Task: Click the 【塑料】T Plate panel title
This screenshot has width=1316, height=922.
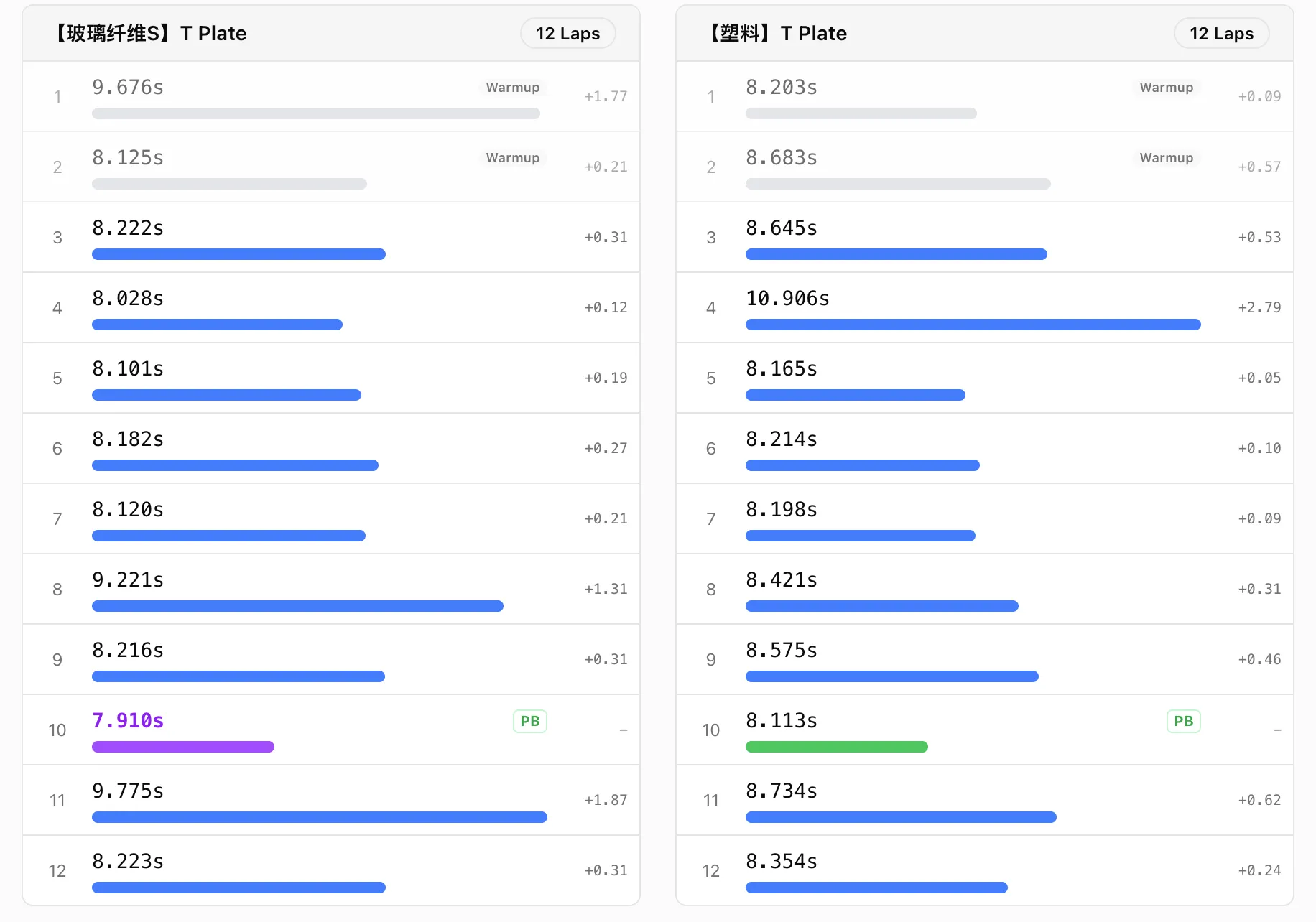Action: 778,34
